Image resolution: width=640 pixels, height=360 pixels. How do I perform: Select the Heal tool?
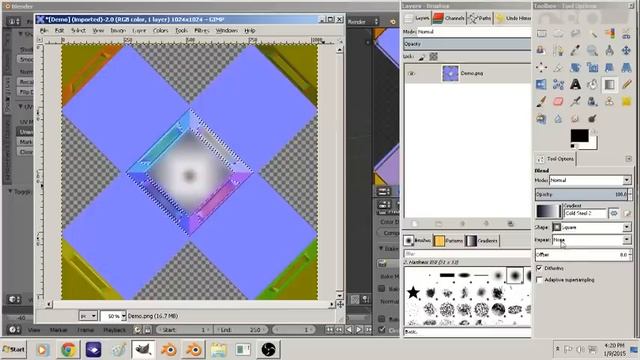[x=627, y=102]
